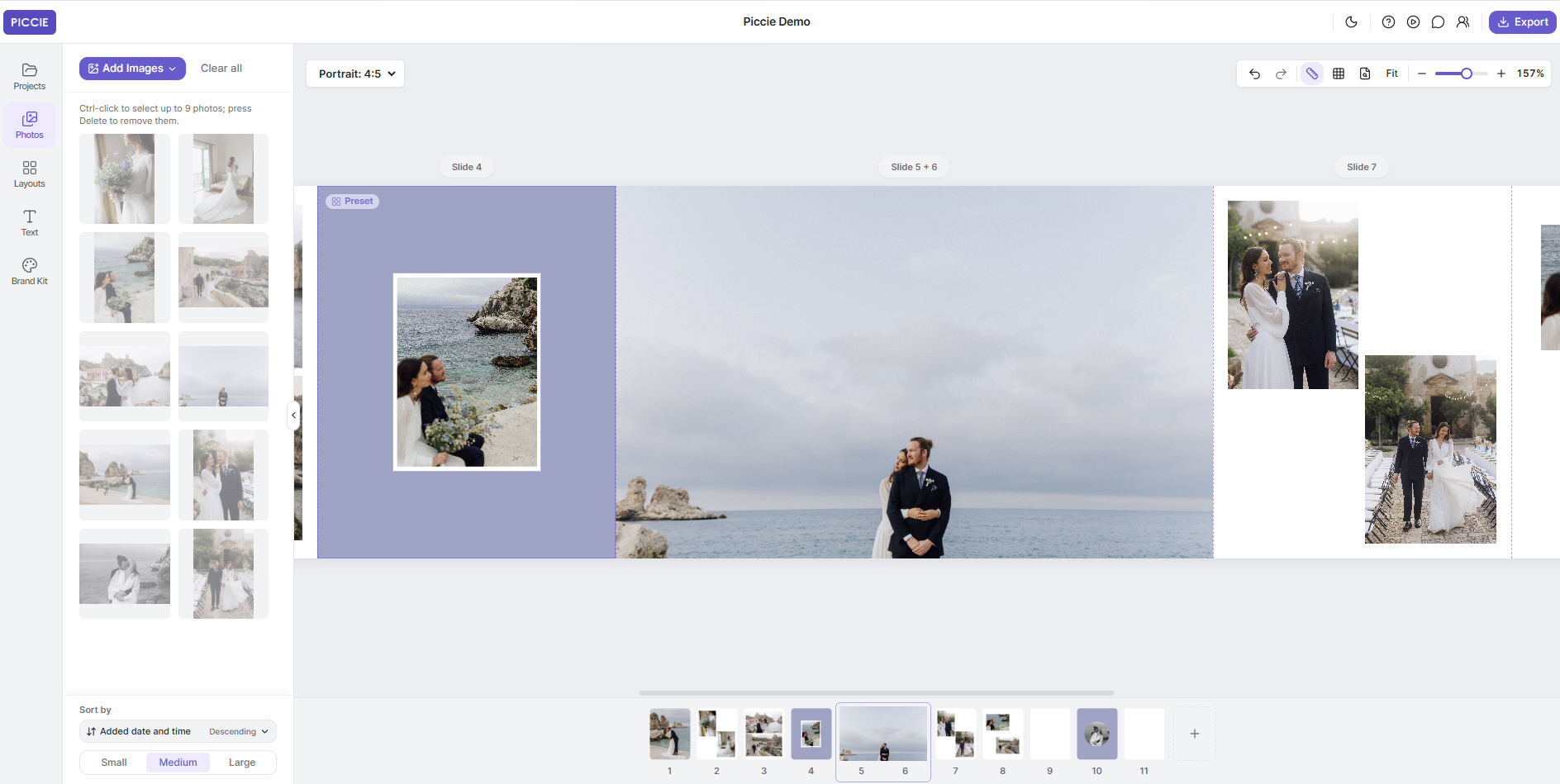Set thumbnail size to Large
This screenshot has width=1560, height=784.
[x=242, y=763]
